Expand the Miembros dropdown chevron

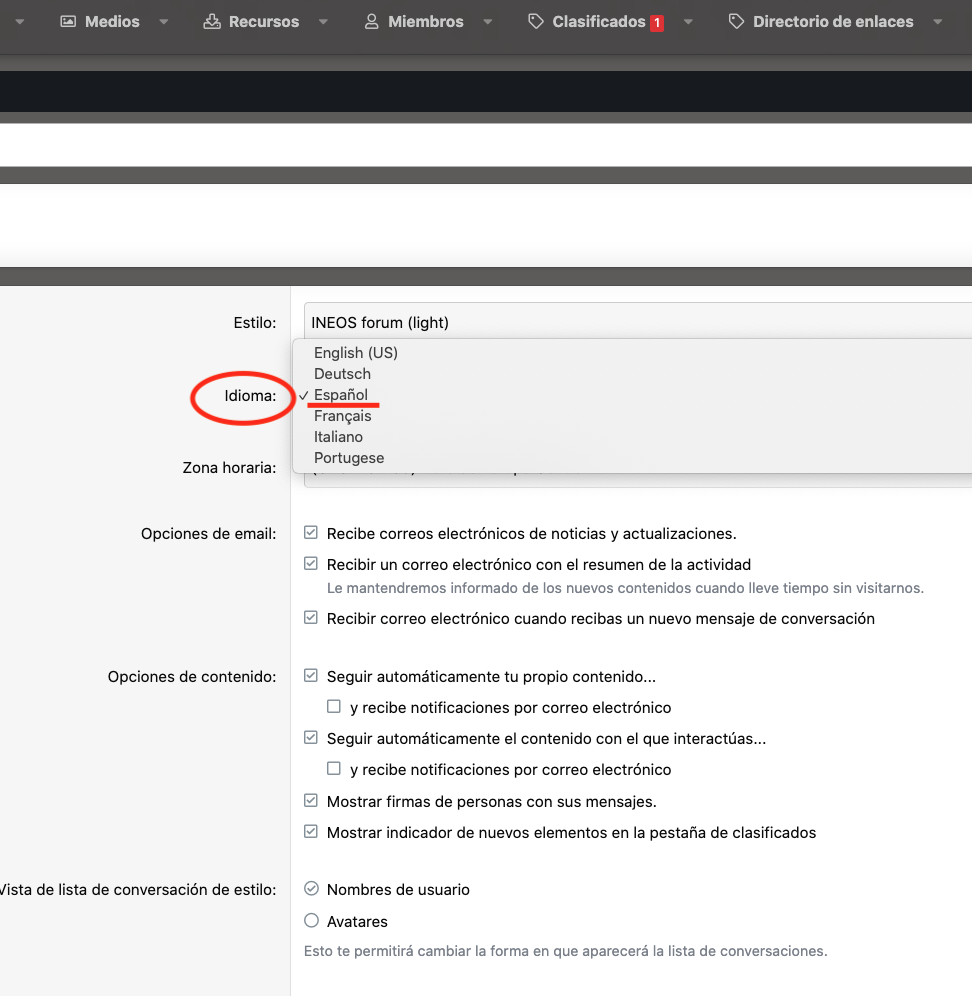487,21
